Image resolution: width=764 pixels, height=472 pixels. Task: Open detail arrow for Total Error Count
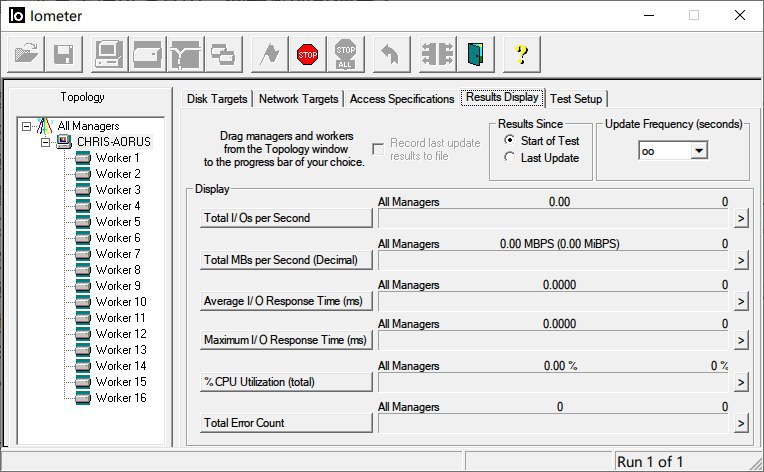[741, 423]
